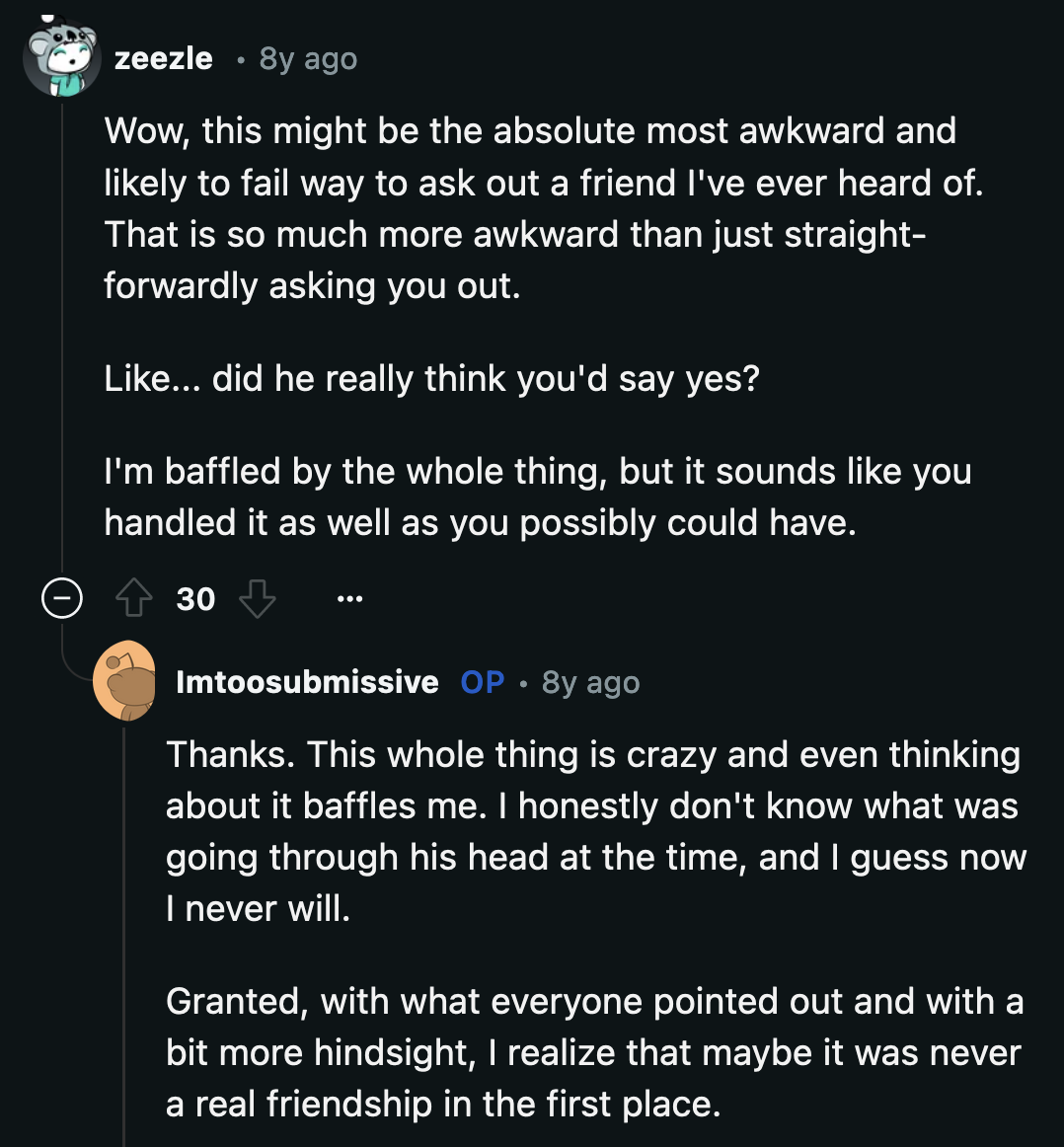
Task: Click Imtoosubmissive's avatar
Action: pyautogui.click(x=126, y=682)
